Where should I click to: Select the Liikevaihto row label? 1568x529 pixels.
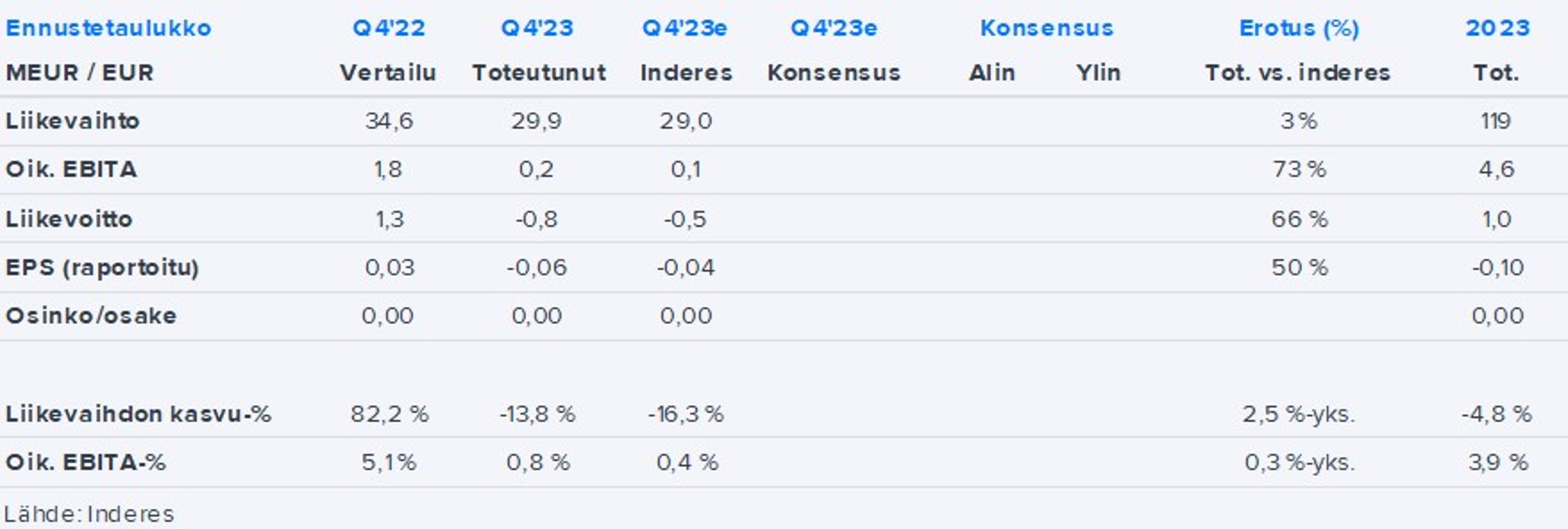tap(72, 121)
